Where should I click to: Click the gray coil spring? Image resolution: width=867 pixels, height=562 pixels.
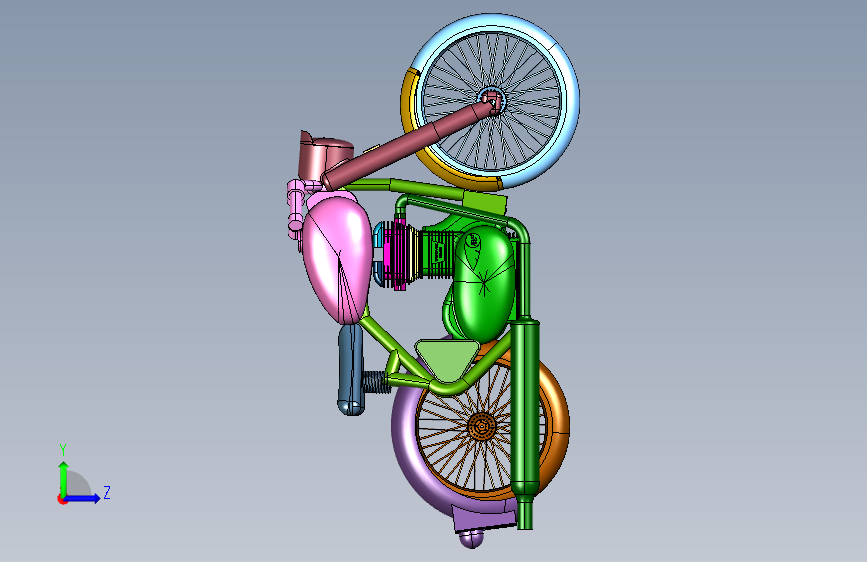377,382
